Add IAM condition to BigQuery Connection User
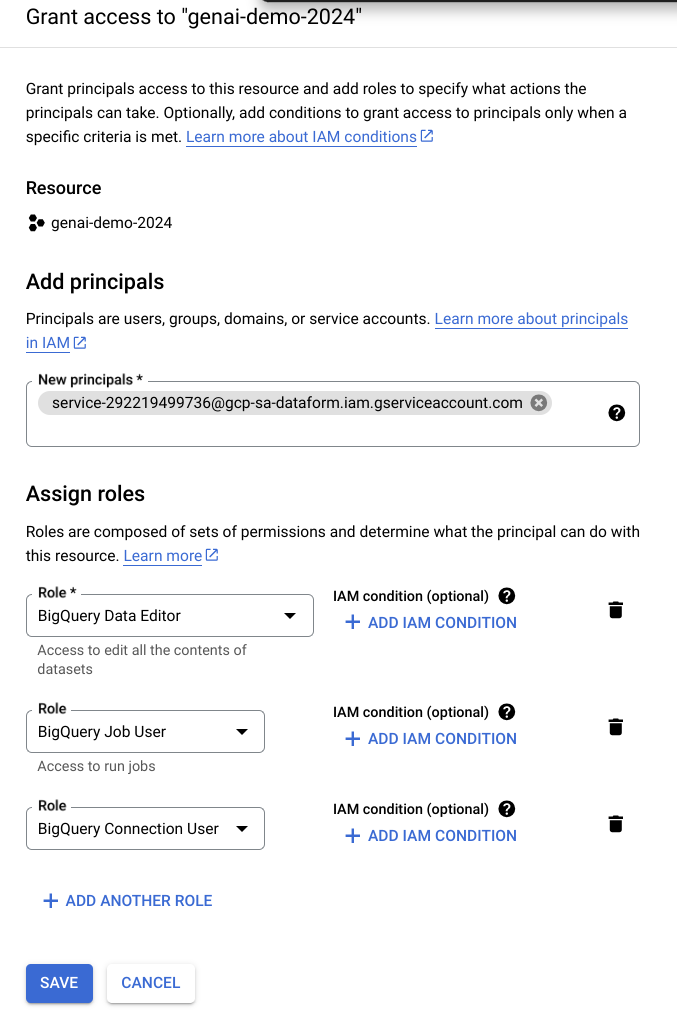The width and height of the screenshot is (677, 1015). pos(431,836)
